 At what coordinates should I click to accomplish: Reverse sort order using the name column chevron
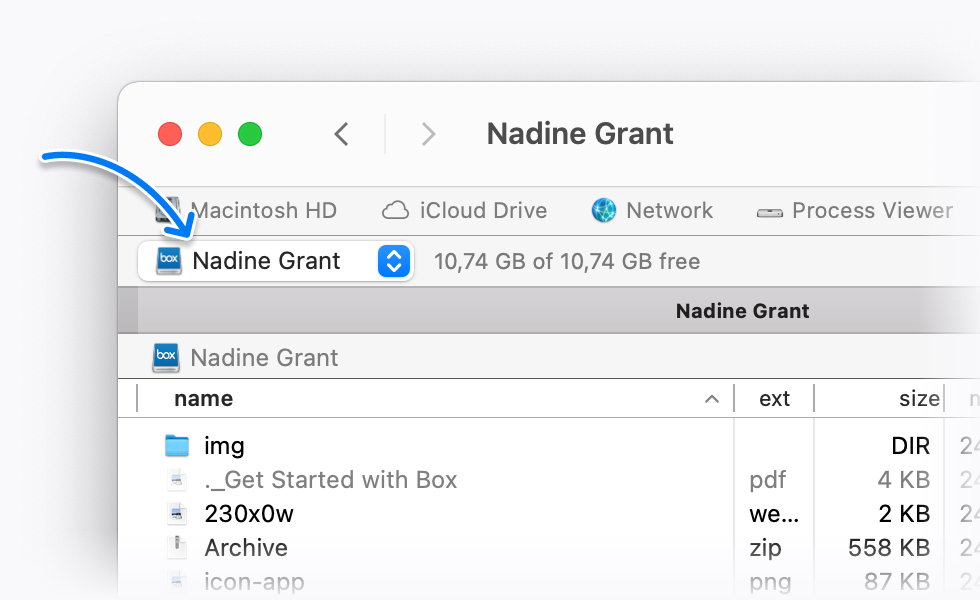coord(712,398)
